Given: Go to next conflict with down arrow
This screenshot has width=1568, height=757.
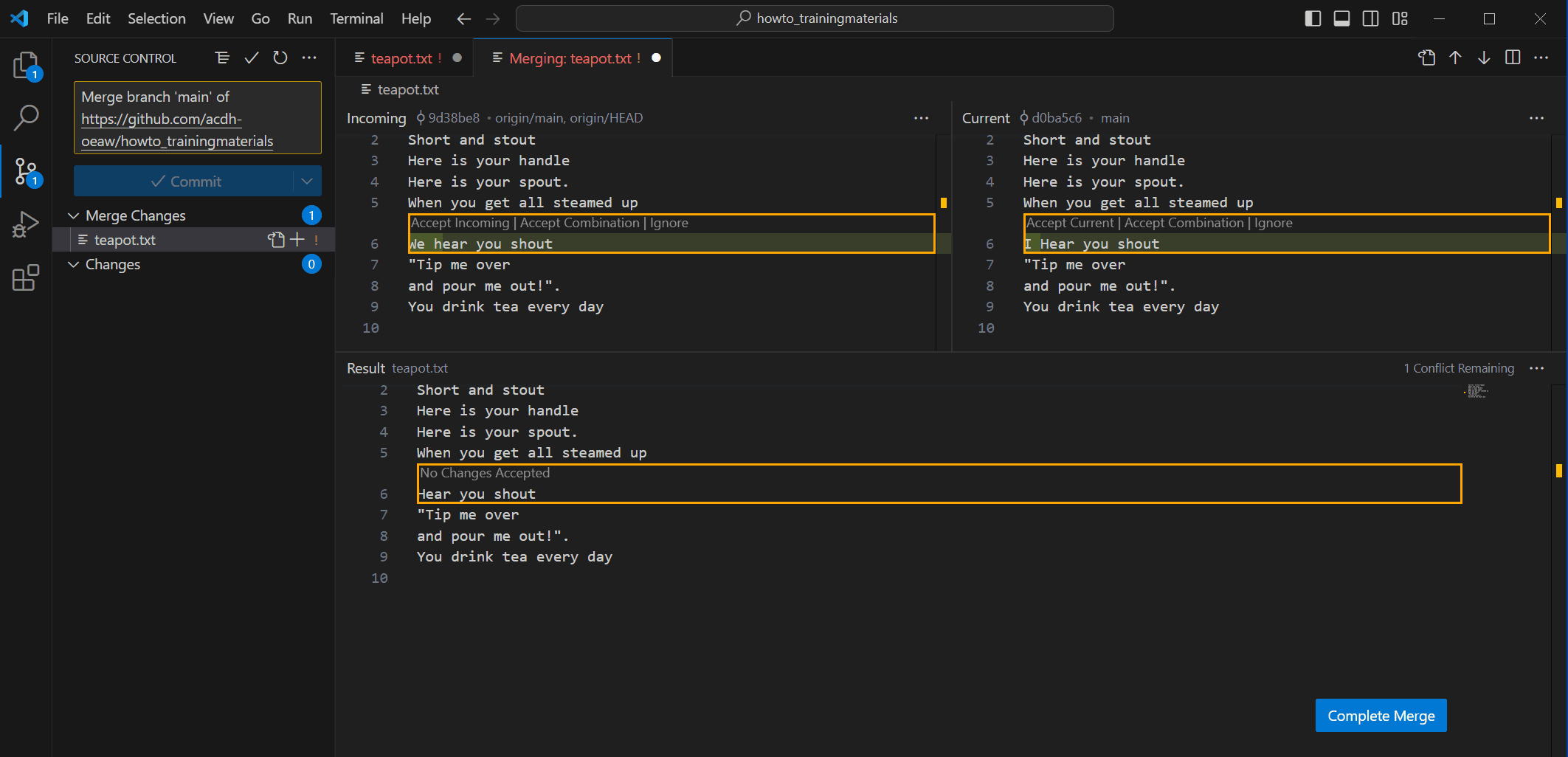Looking at the screenshot, I should pos(1484,58).
